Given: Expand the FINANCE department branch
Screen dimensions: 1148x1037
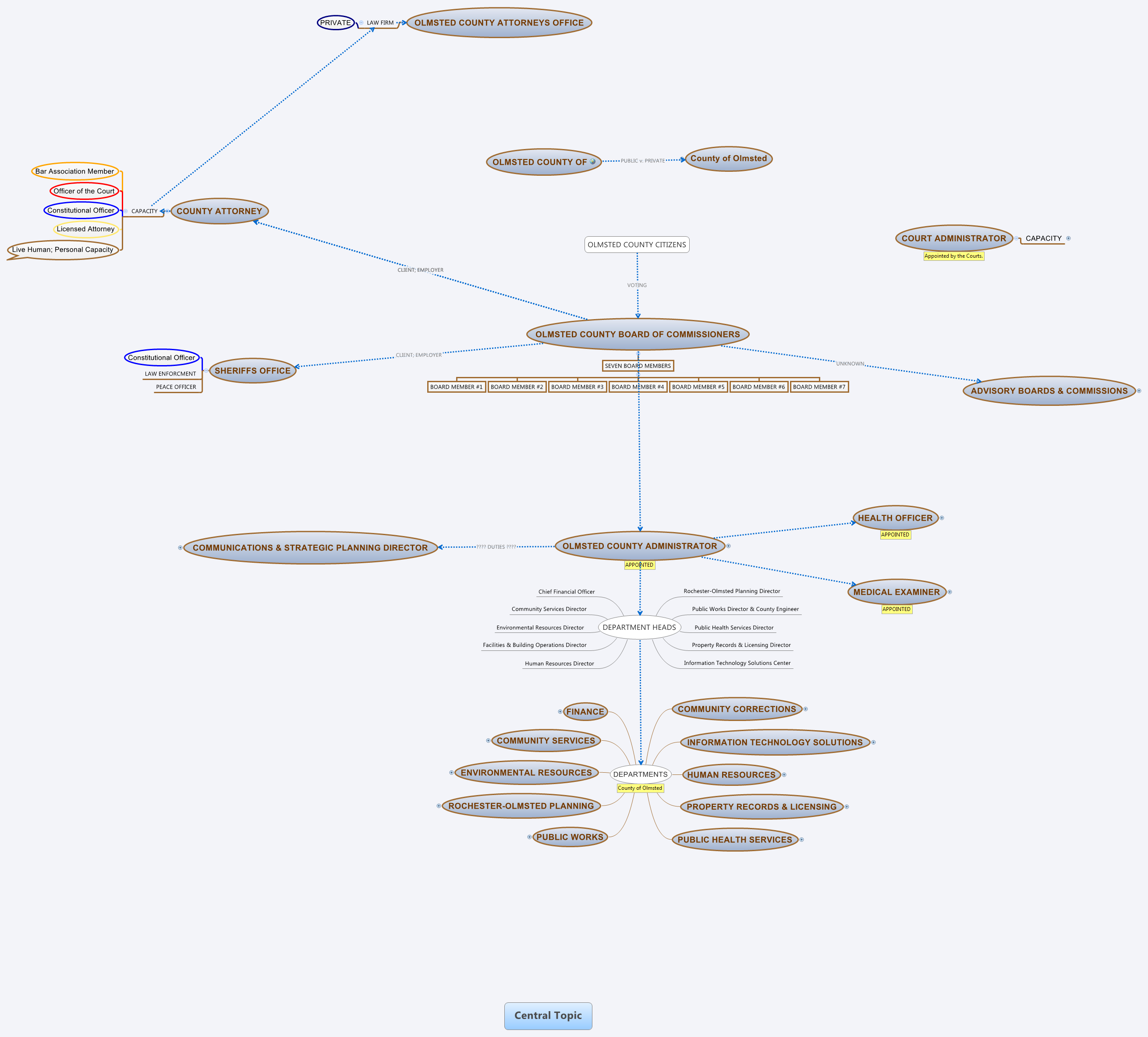Looking at the screenshot, I should [560, 711].
